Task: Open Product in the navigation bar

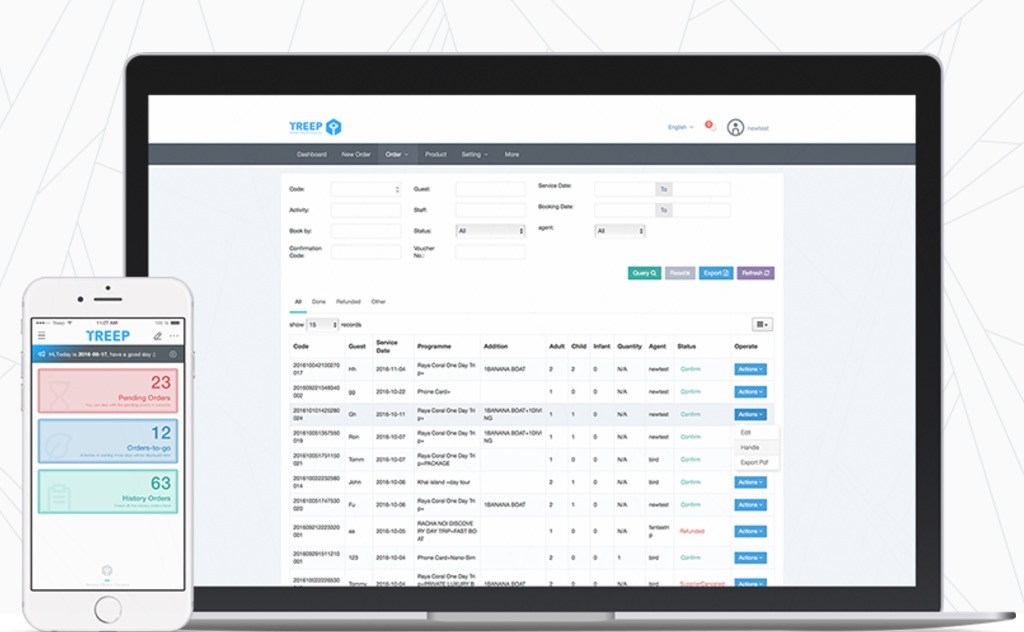Action: [435, 155]
